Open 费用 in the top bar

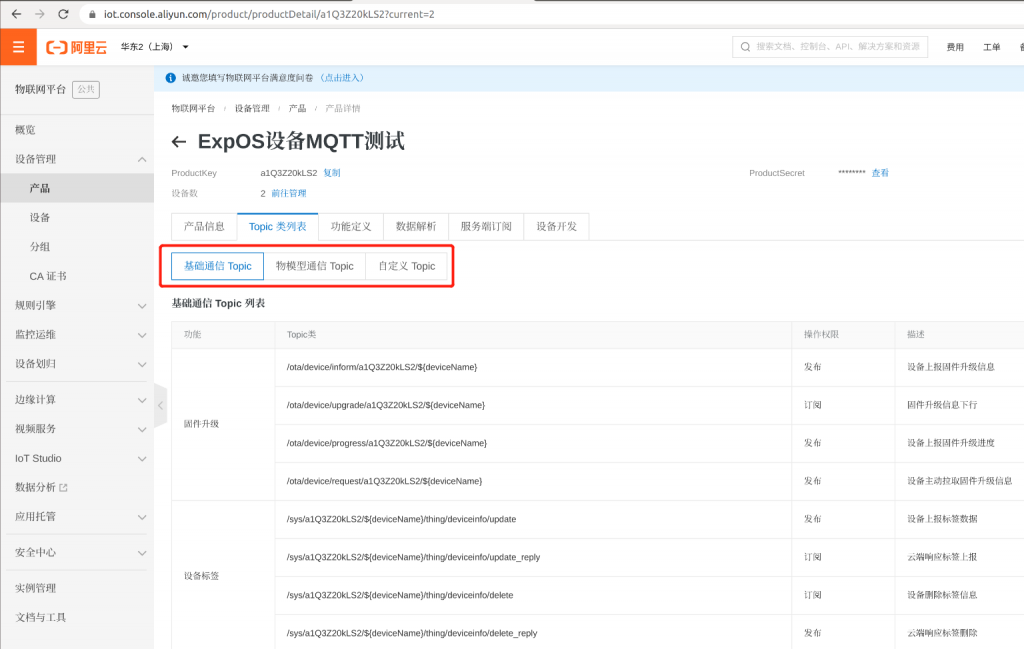click(955, 47)
